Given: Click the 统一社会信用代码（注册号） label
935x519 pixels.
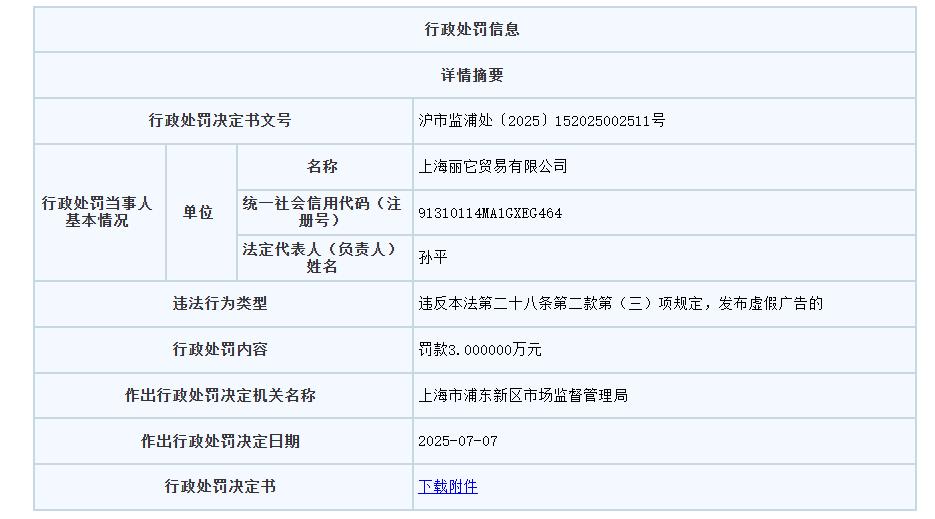Looking at the screenshot, I should (322, 212).
